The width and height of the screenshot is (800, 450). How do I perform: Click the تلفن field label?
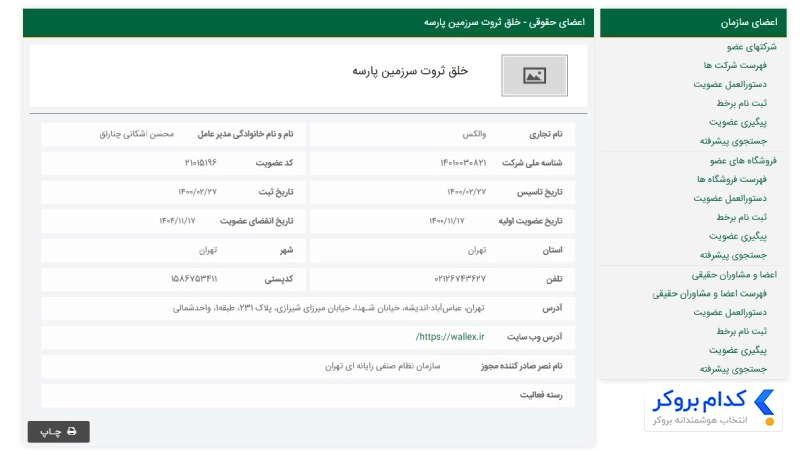point(554,279)
